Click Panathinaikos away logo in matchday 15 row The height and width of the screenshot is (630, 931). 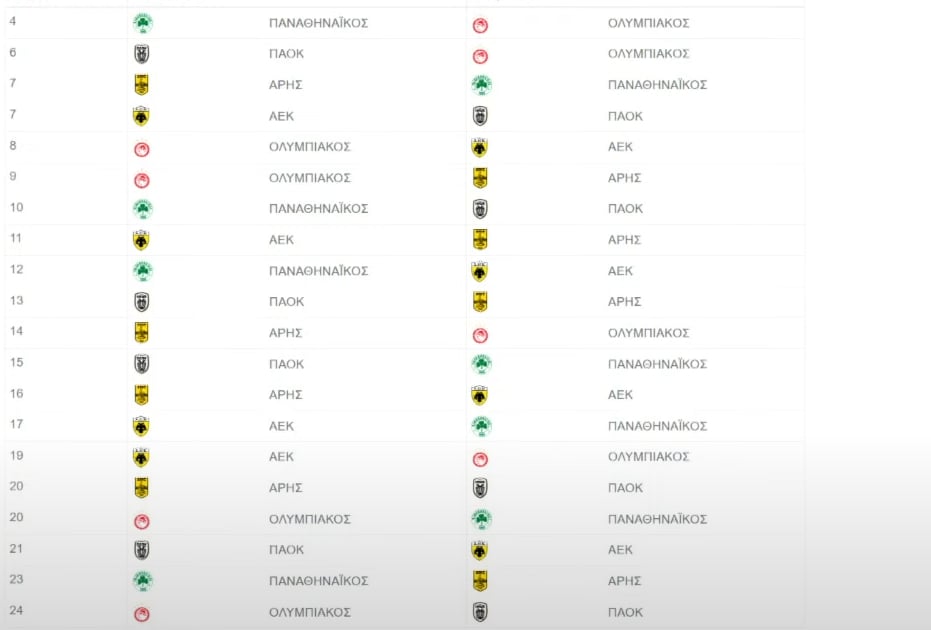[x=482, y=364]
